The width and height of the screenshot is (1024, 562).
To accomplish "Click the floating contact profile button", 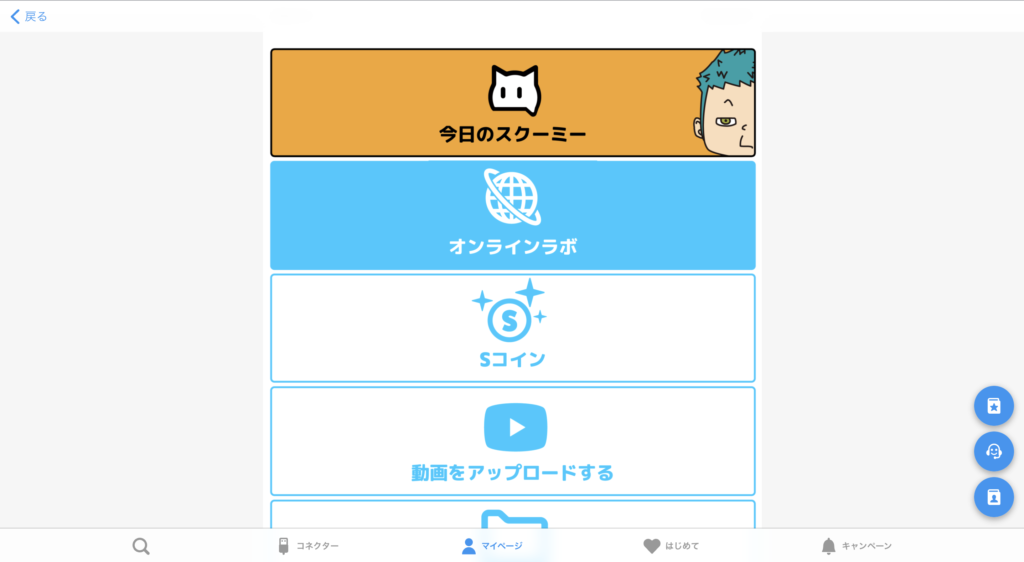I will click(994, 497).
